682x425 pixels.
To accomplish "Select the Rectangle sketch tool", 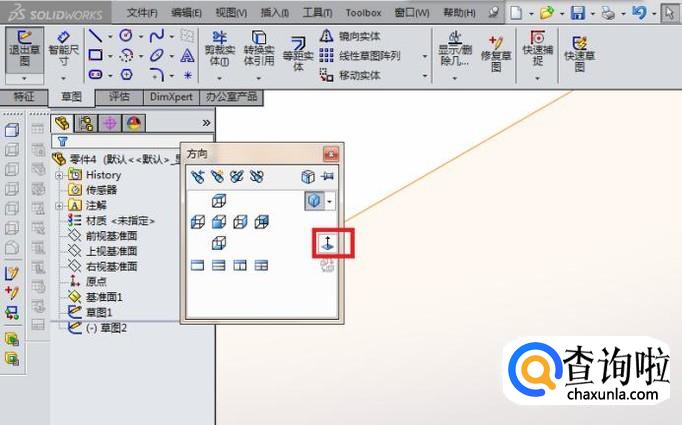I will pos(96,55).
